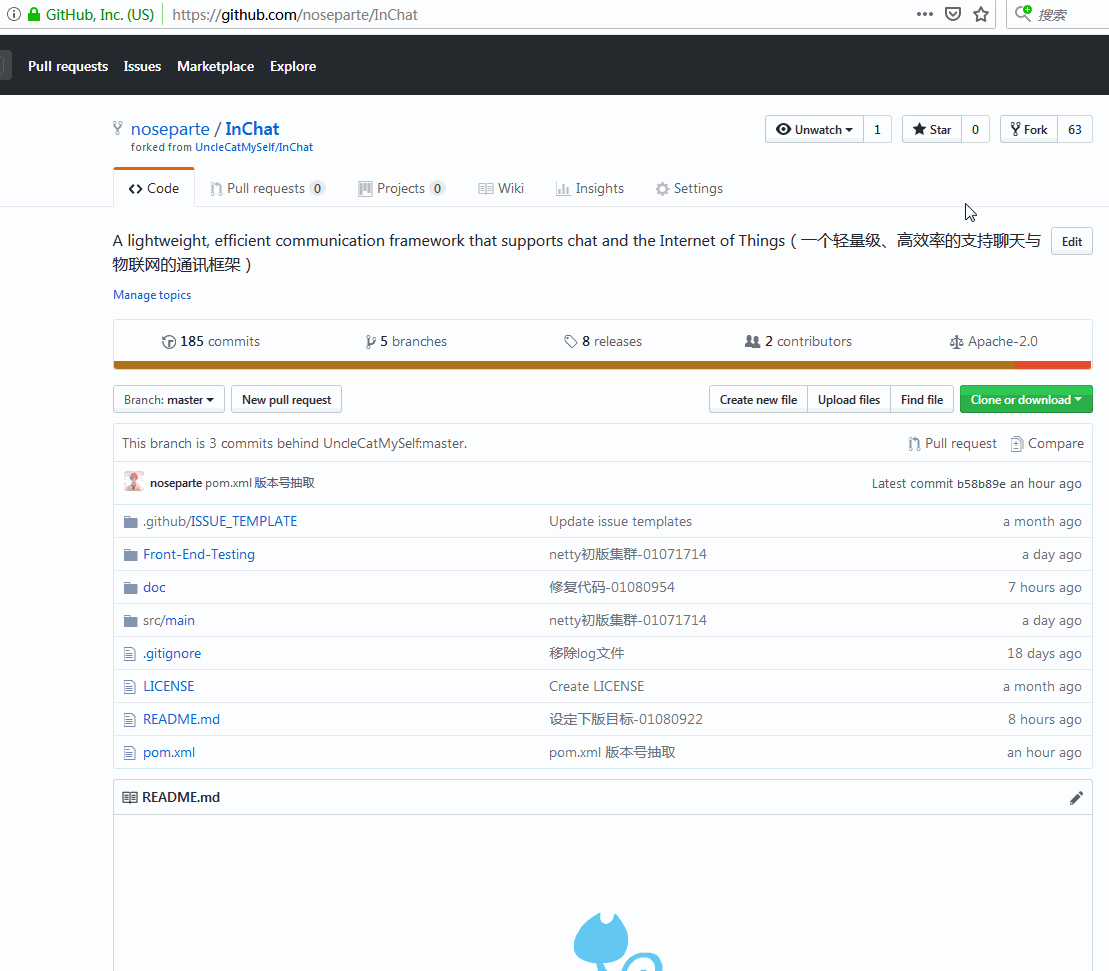The width and height of the screenshot is (1109, 971).
Task: Open the Branch: master dropdown
Action: [x=169, y=400]
